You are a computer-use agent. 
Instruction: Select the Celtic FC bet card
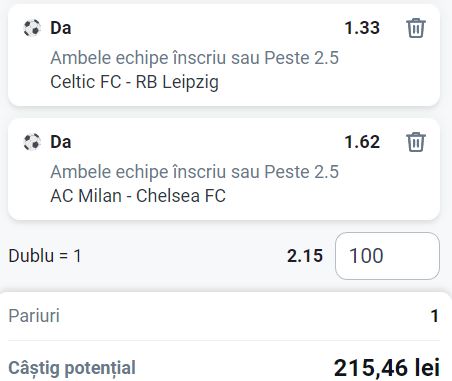[224, 55]
